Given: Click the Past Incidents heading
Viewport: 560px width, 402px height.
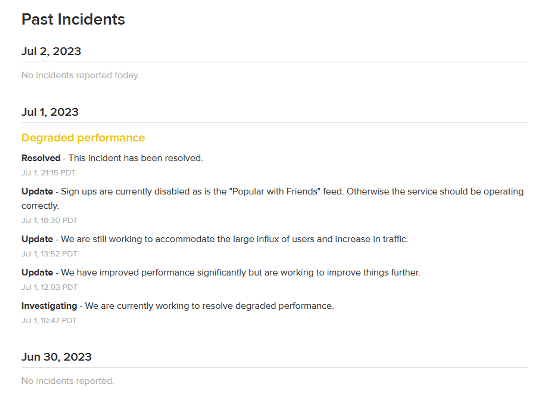Looking at the screenshot, I should coord(73,19).
